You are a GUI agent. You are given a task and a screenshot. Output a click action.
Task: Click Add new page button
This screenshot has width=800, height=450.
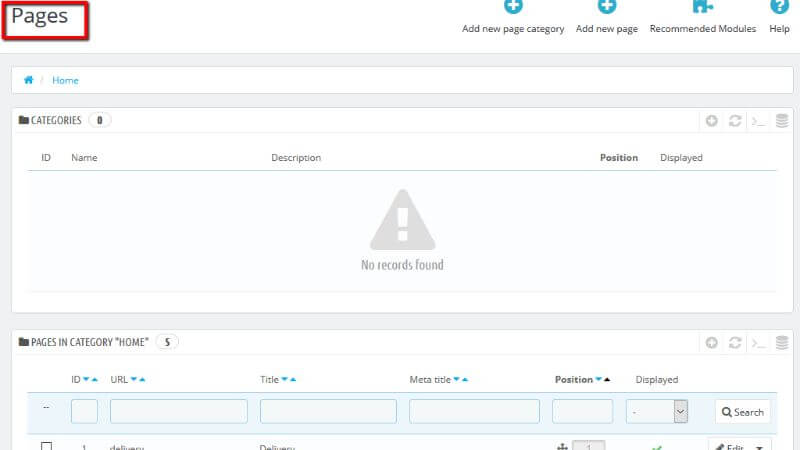tap(607, 18)
